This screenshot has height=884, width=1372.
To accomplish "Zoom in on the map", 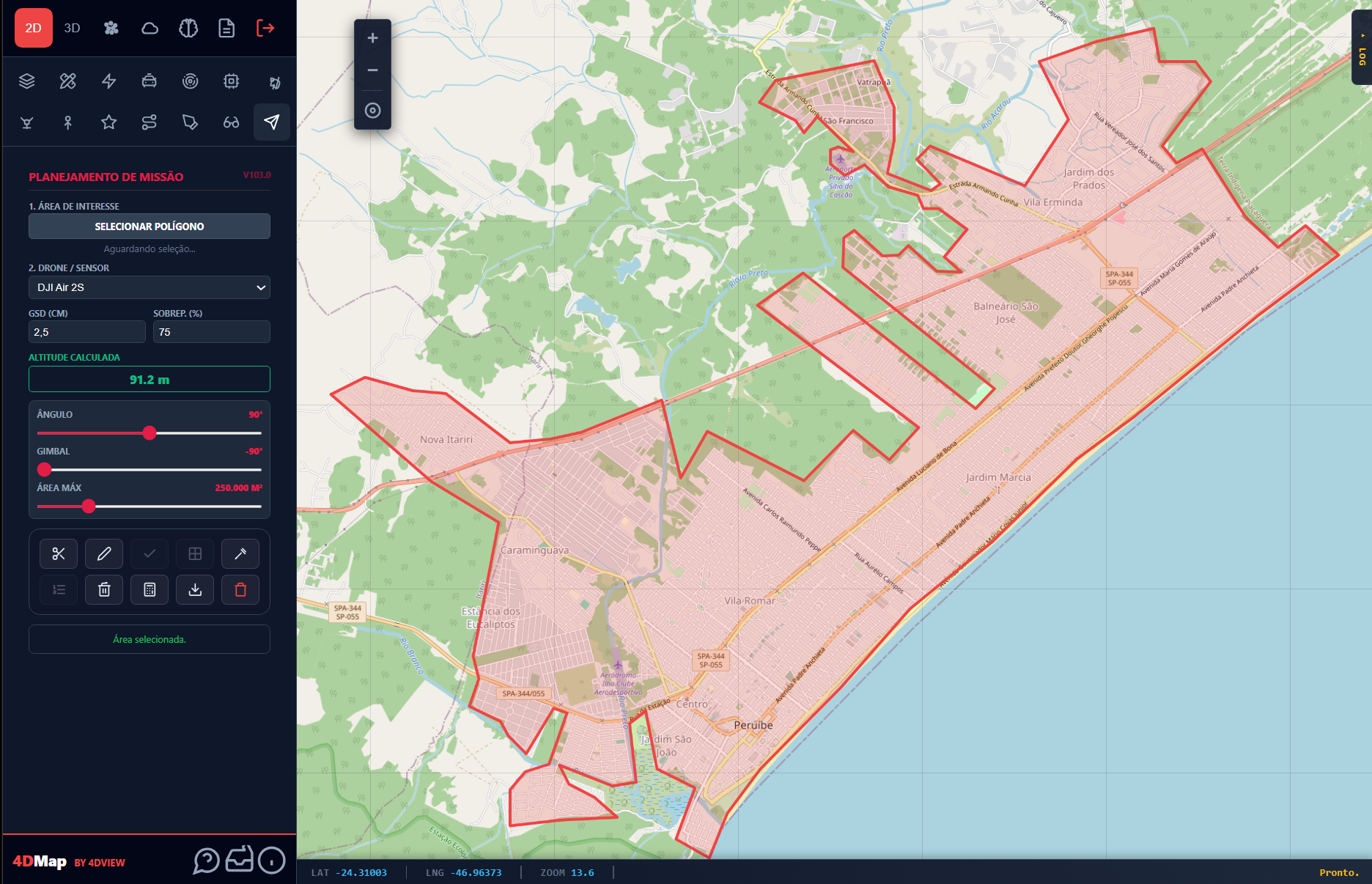I will click(x=372, y=38).
